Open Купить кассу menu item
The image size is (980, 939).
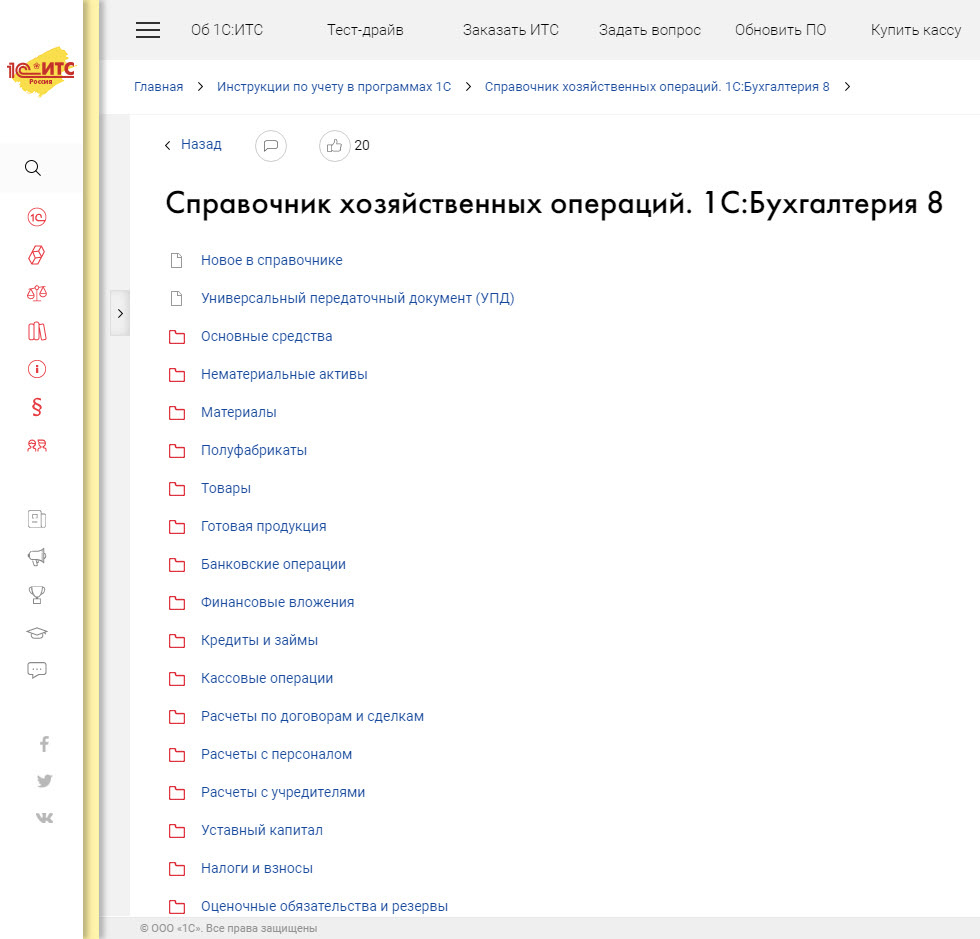point(916,30)
